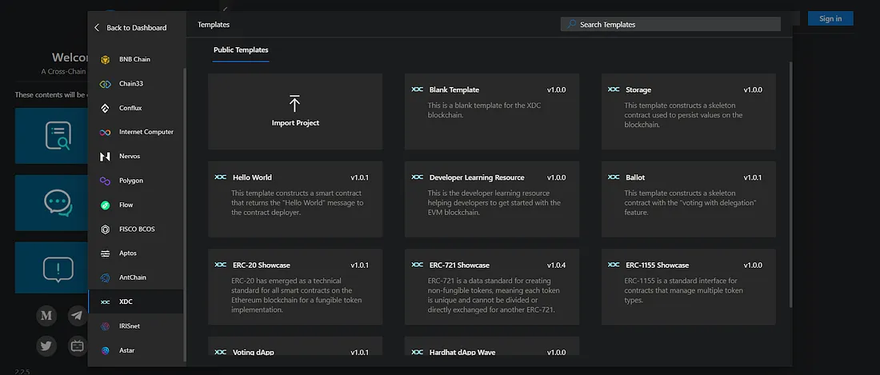Open the Medium icon in background window
Image resolution: width=880 pixels, height=375 pixels.
(47, 316)
